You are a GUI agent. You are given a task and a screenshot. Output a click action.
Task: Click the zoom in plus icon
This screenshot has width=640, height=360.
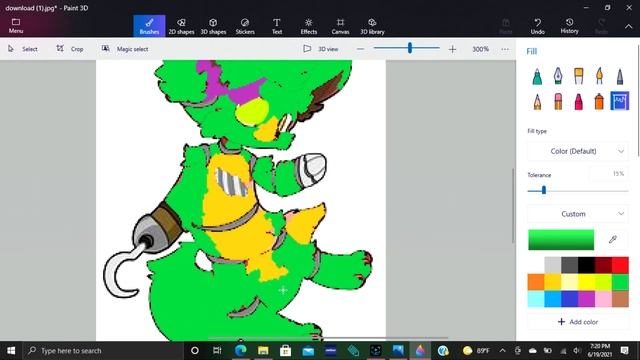[x=452, y=49]
